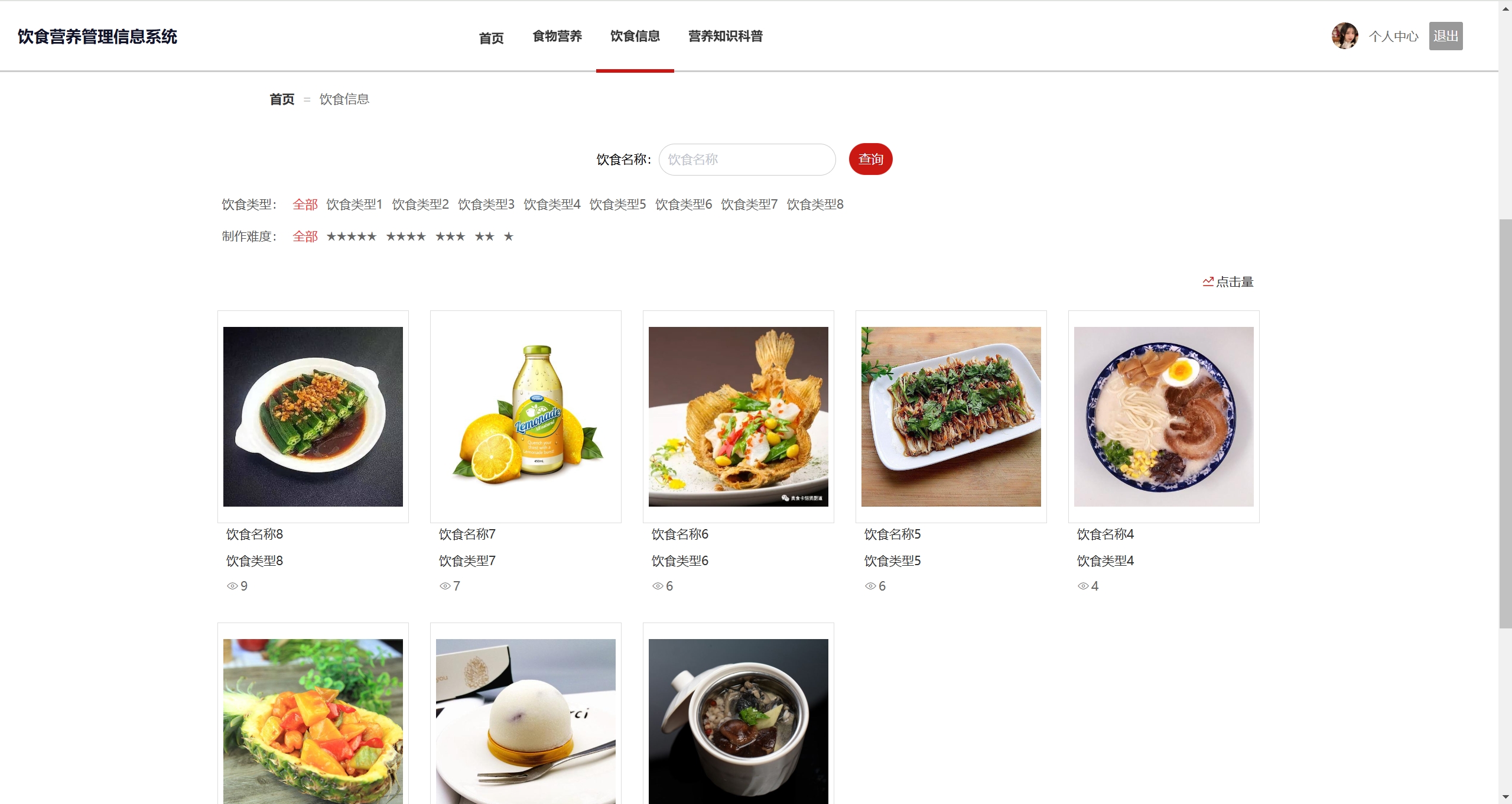The image size is (1512, 804).
Task: Select 全部 under 饮食类型 filter
Action: pyautogui.click(x=305, y=205)
